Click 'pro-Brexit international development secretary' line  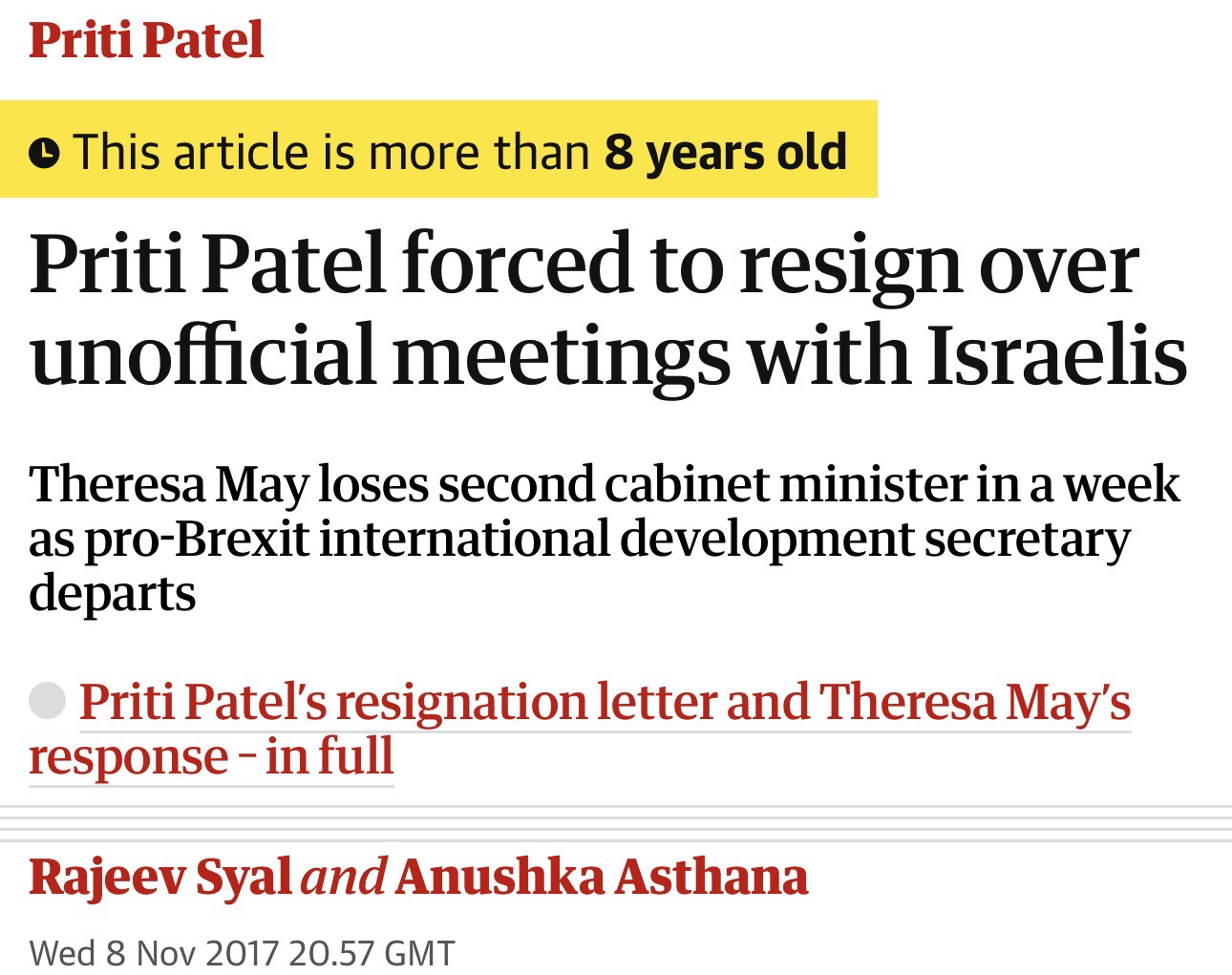pos(579,538)
